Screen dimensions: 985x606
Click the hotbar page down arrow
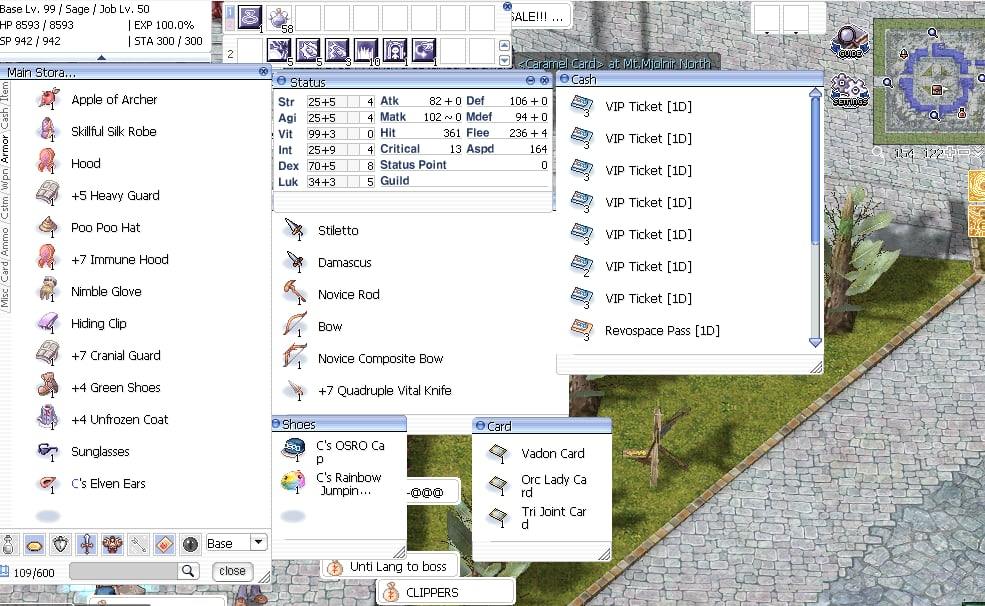504,60
